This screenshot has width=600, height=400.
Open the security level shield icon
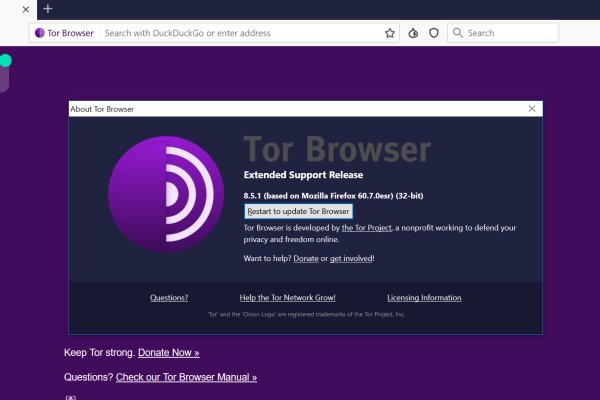[x=434, y=33]
